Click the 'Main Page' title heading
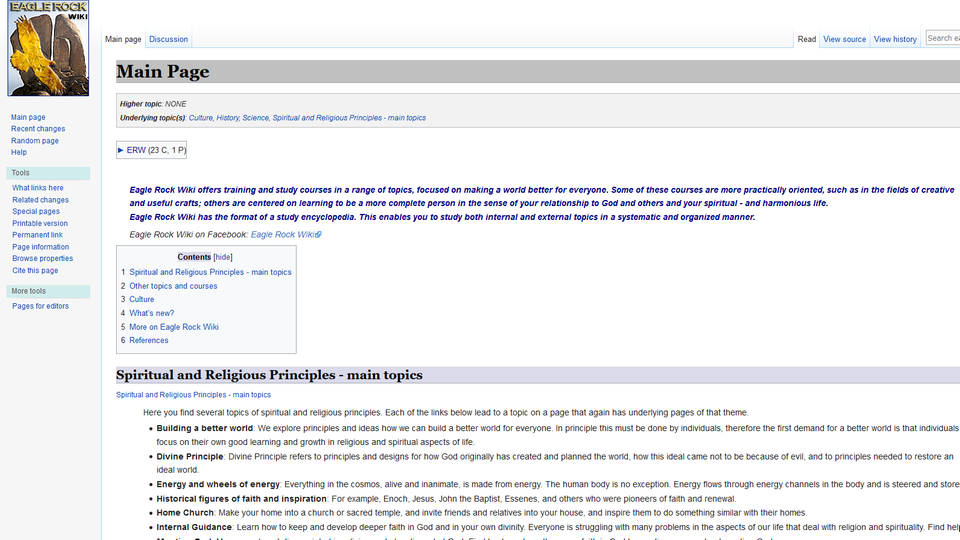The width and height of the screenshot is (960, 540). [163, 72]
